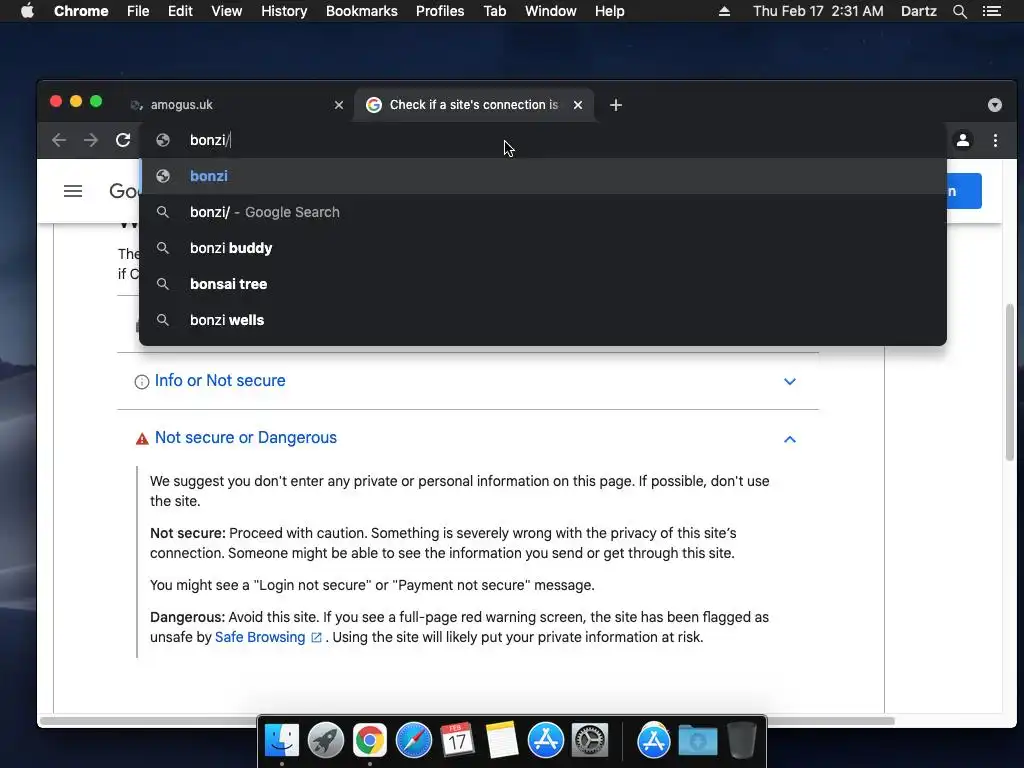Choose the bonzi/ Google Search suggestion
This screenshot has width=1024, height=768.
click(x=543, y=212)
